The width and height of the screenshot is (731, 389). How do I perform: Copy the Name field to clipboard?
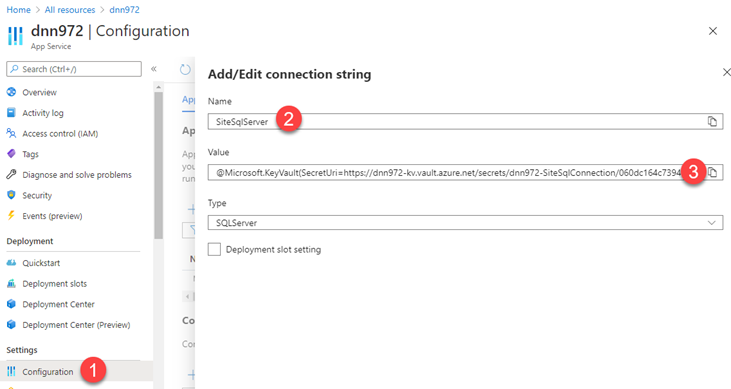712,121
